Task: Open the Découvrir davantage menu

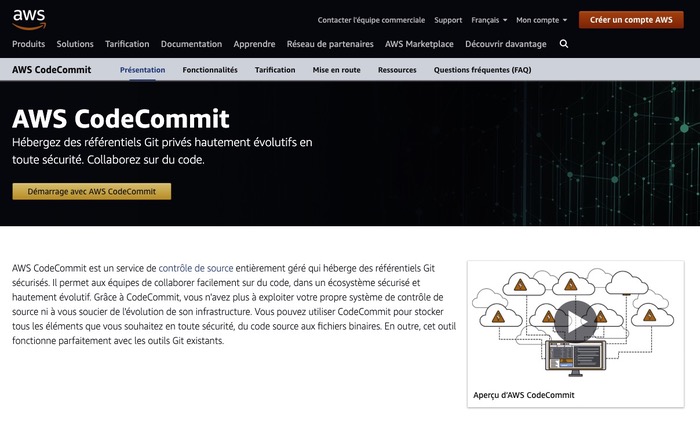Action: click(506, 44)
